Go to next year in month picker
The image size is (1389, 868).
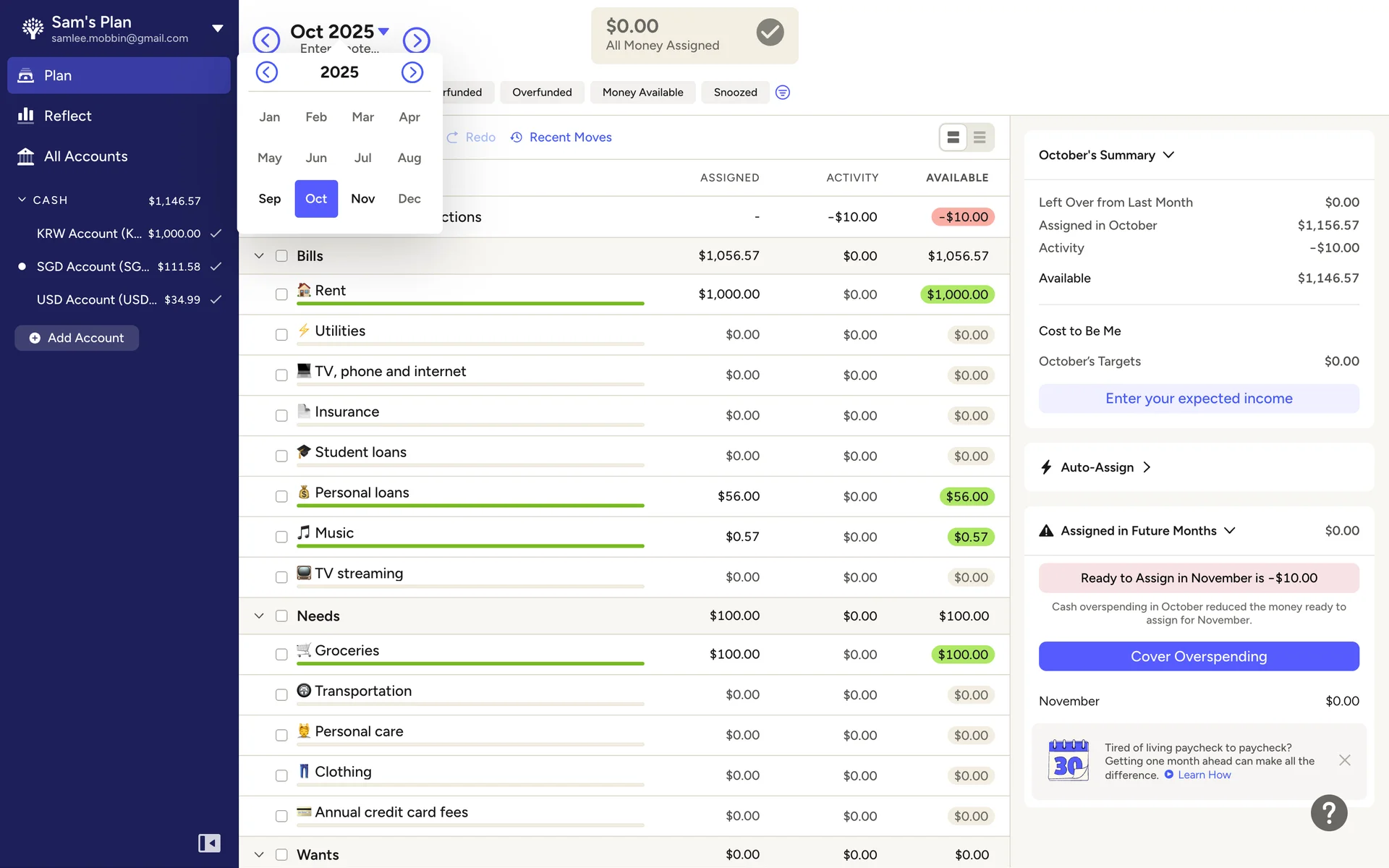click(x=412, y=72)
